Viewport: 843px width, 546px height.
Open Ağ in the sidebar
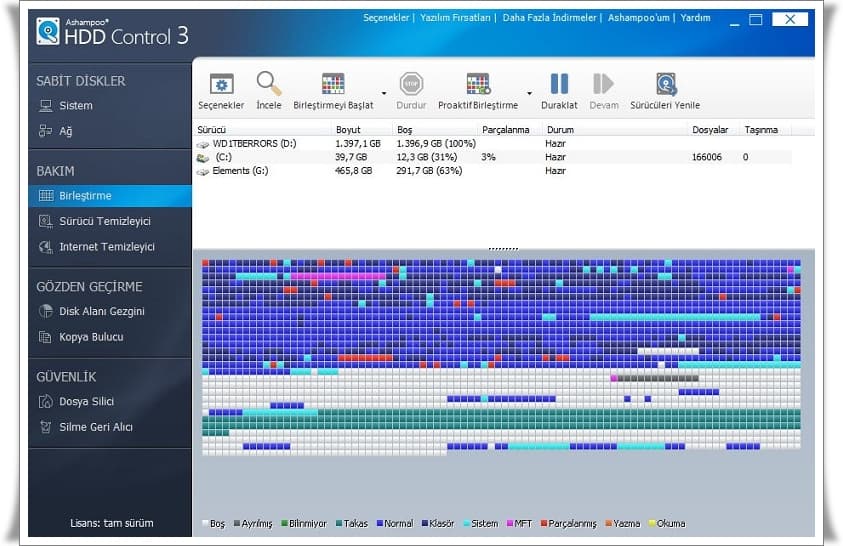click(55, 131)
